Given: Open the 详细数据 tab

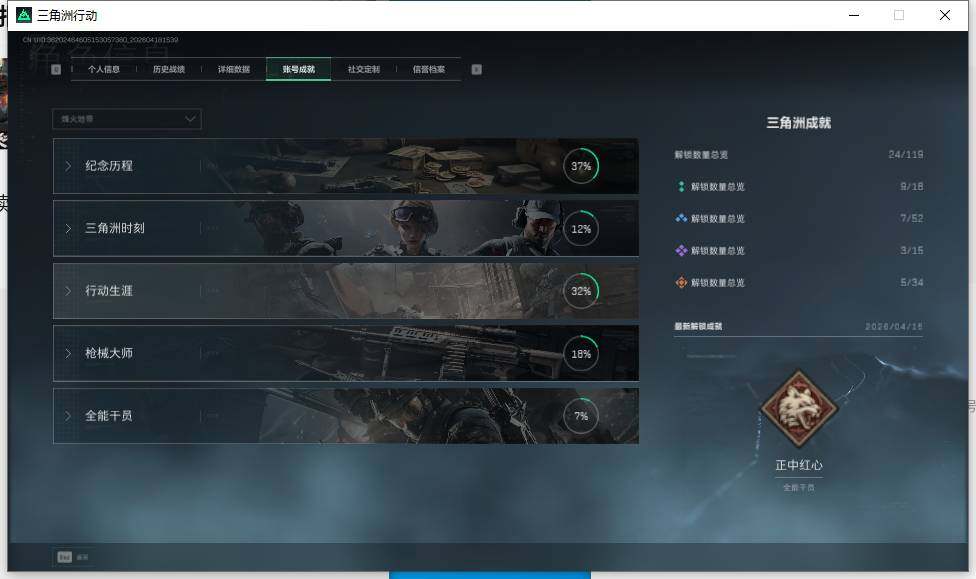Looking at the screenshot, I should click(x=233, y=69).
